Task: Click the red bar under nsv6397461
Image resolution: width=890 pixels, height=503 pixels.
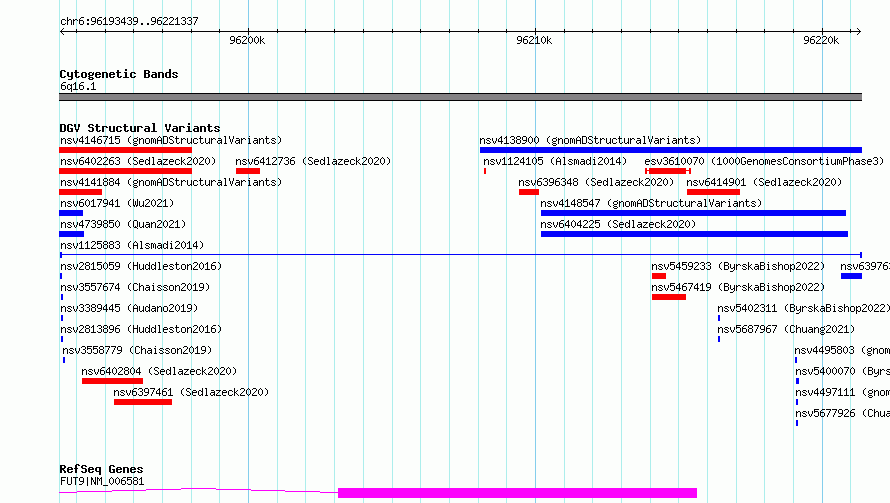Action: coord(142,402)
